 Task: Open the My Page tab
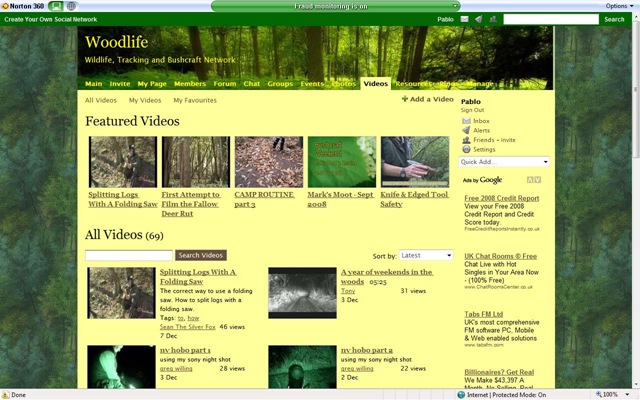point(152,84)
